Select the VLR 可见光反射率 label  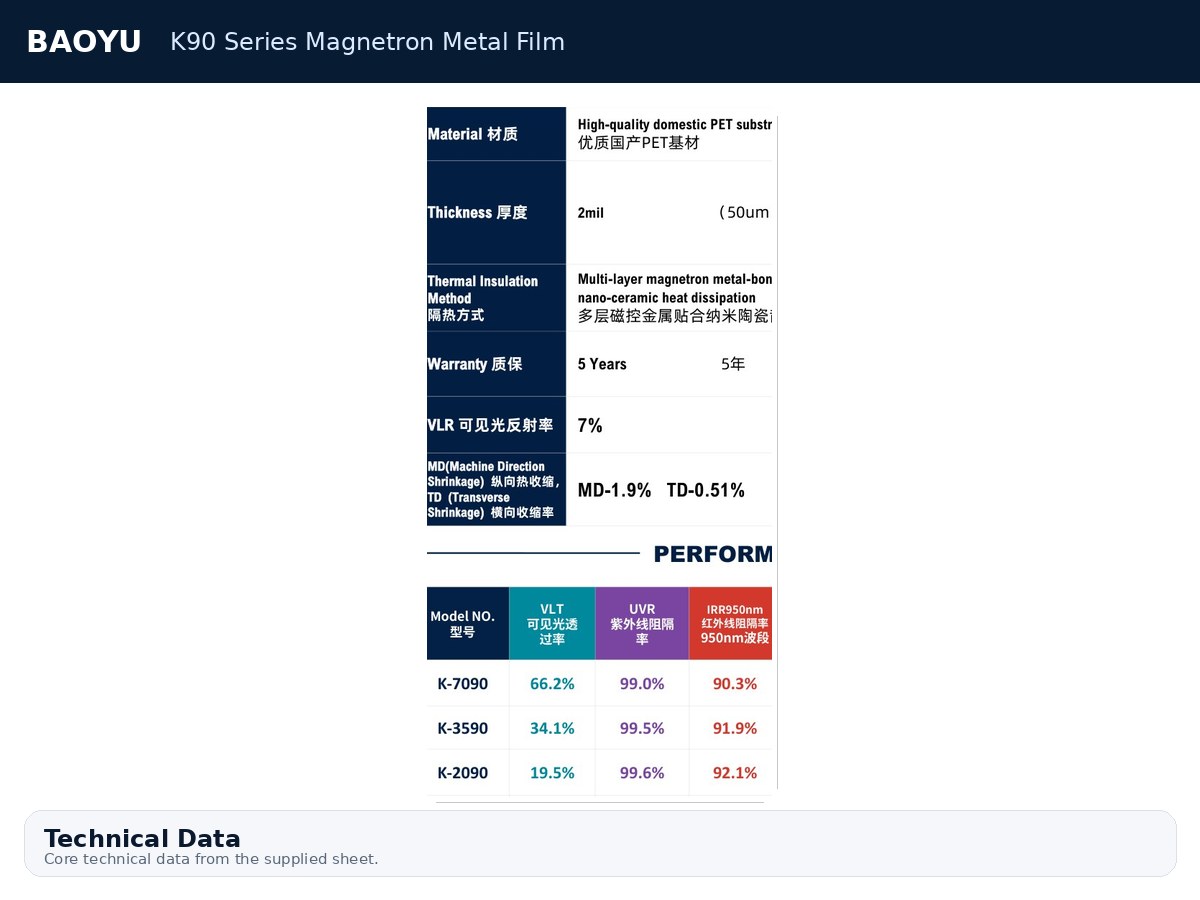[x=490, y=425]
